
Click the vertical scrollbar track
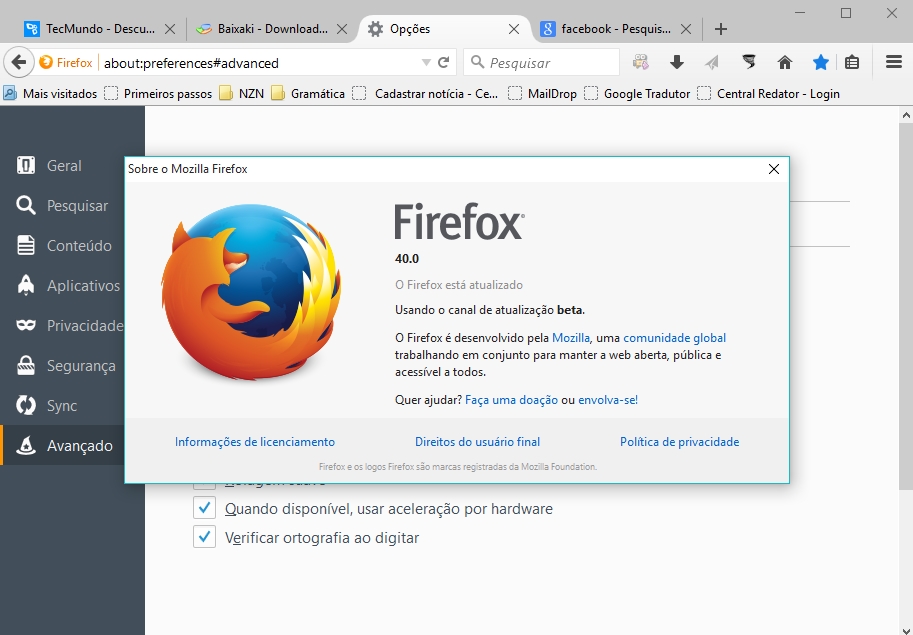coord(906,556)
